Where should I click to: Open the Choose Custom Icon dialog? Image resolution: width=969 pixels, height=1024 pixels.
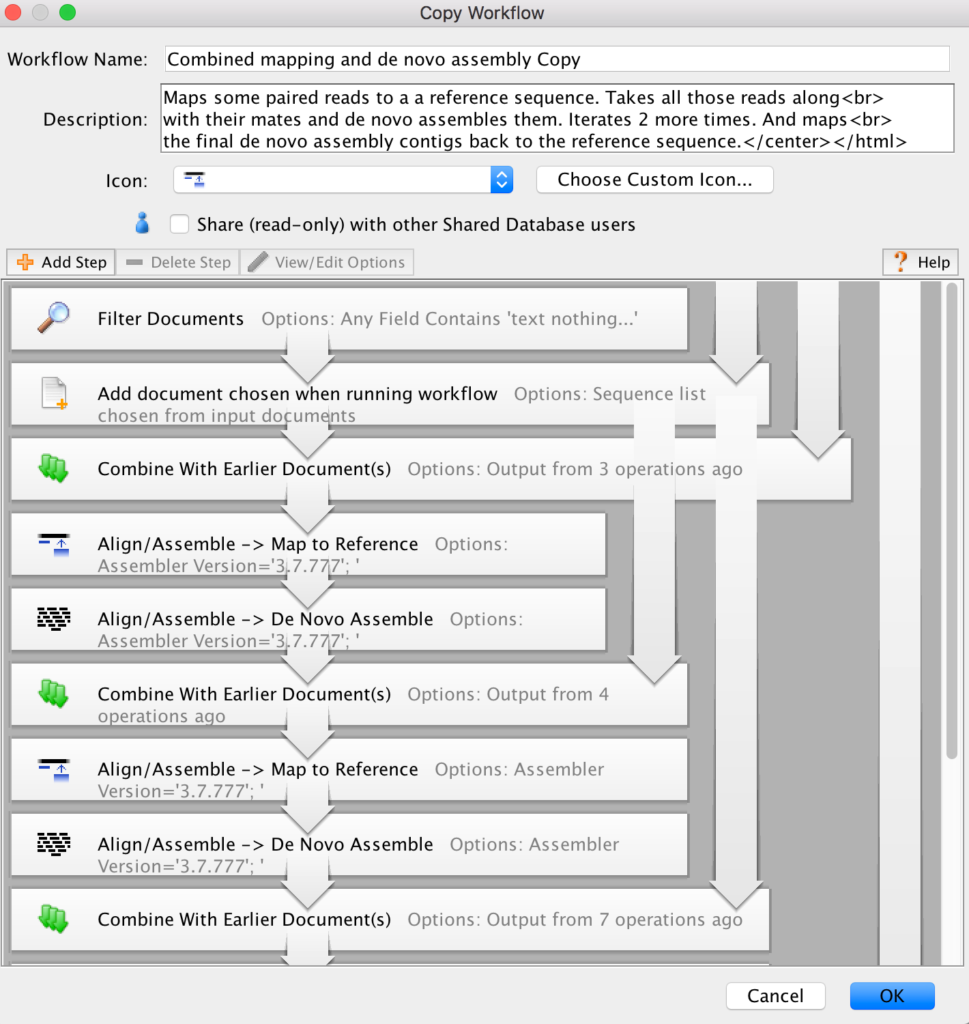point(654,180)
